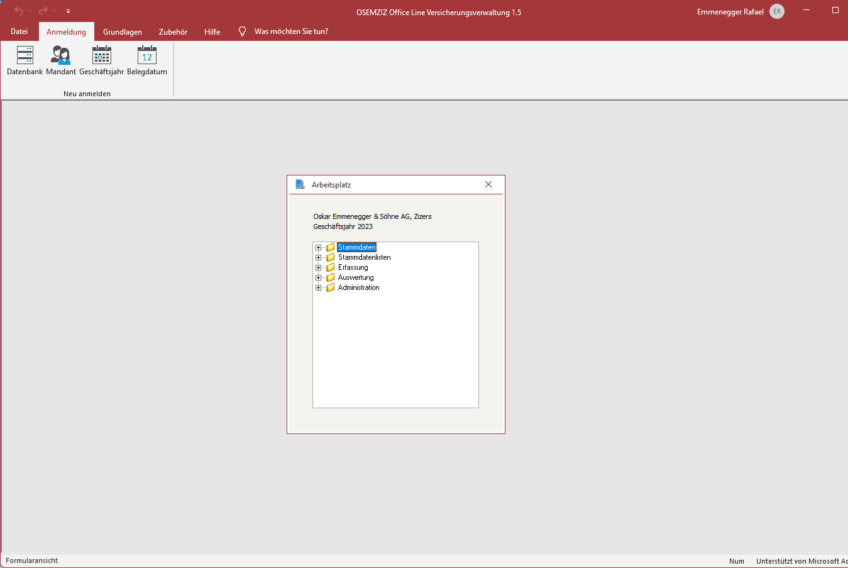Click the Belegdatum date icon
This screenshot has height=568, width=848.
point(147,57)
